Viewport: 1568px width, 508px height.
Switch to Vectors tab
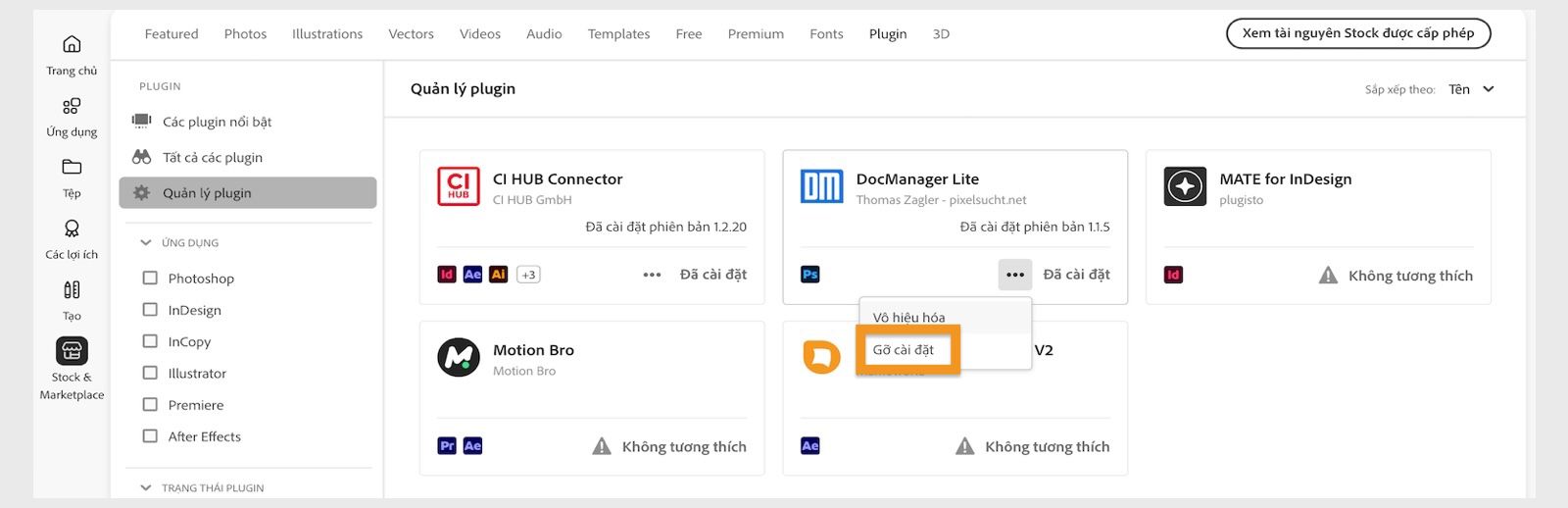pos(411,33)
